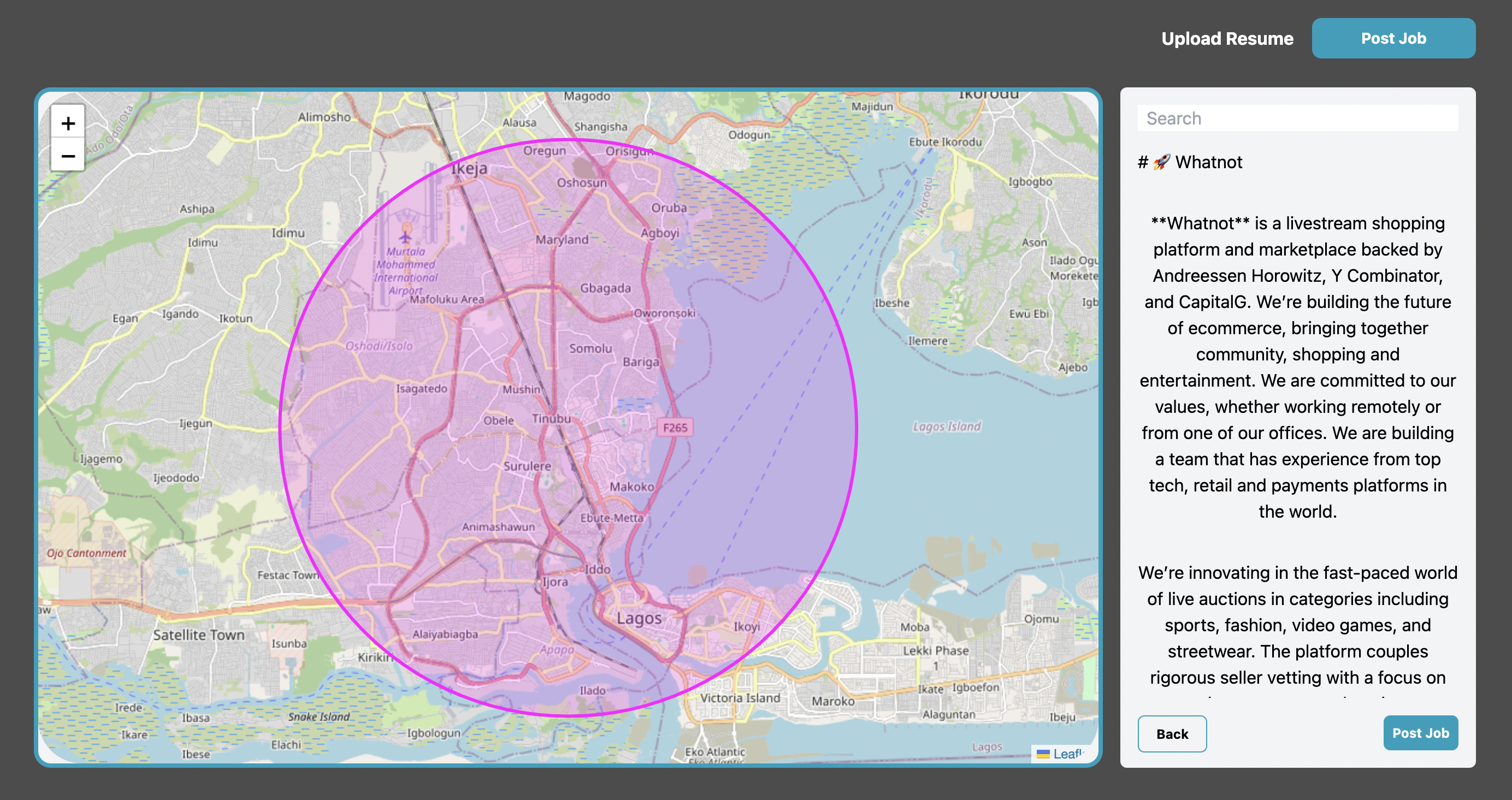This screenshot has width=1512, height=800.
Task: Zoom out with the map minus button
Action: pos(68,156)
